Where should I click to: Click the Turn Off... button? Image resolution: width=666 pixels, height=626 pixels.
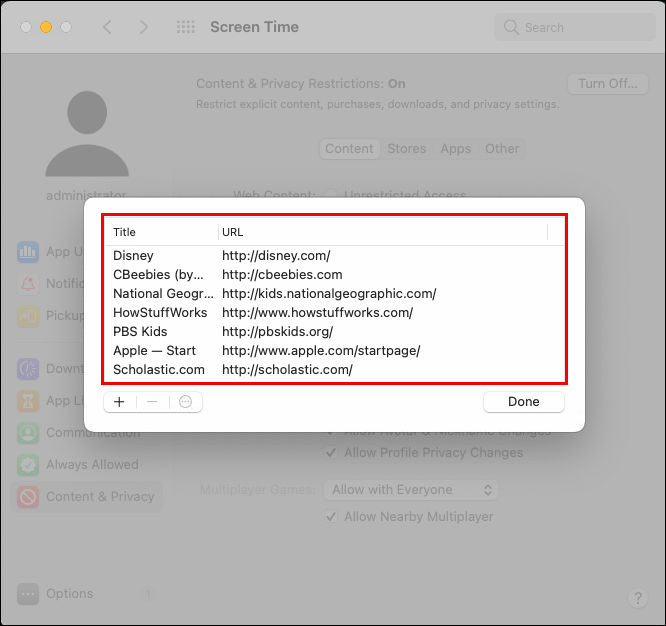[x=608, y=84]
